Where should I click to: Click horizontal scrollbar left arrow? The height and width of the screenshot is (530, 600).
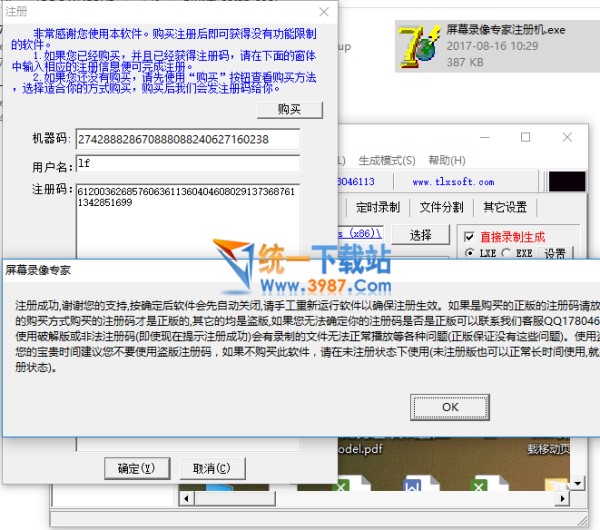(186, 499)
